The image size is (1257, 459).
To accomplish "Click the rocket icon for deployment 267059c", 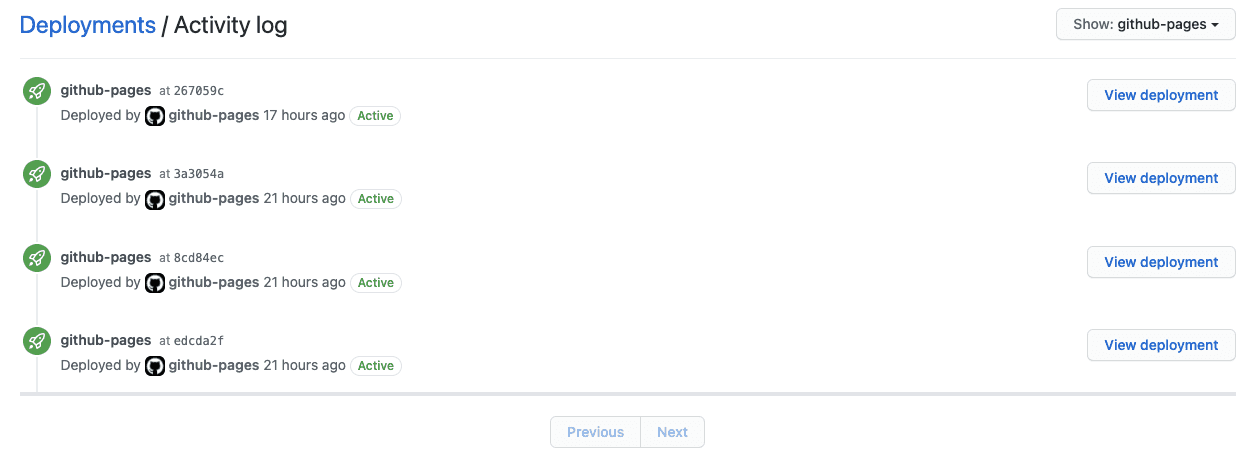I will 37,91.
